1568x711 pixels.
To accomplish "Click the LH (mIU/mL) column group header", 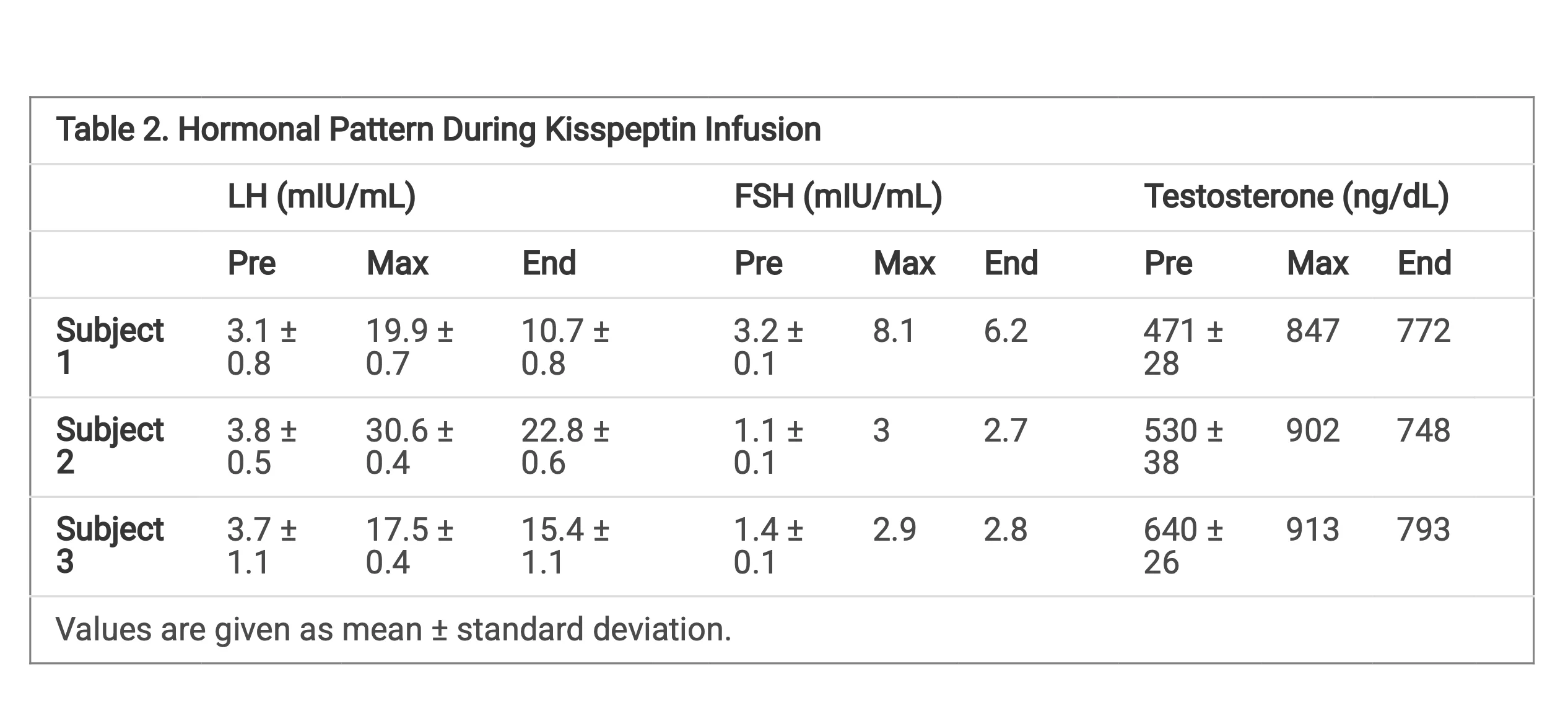I will (x=321, y=196).
